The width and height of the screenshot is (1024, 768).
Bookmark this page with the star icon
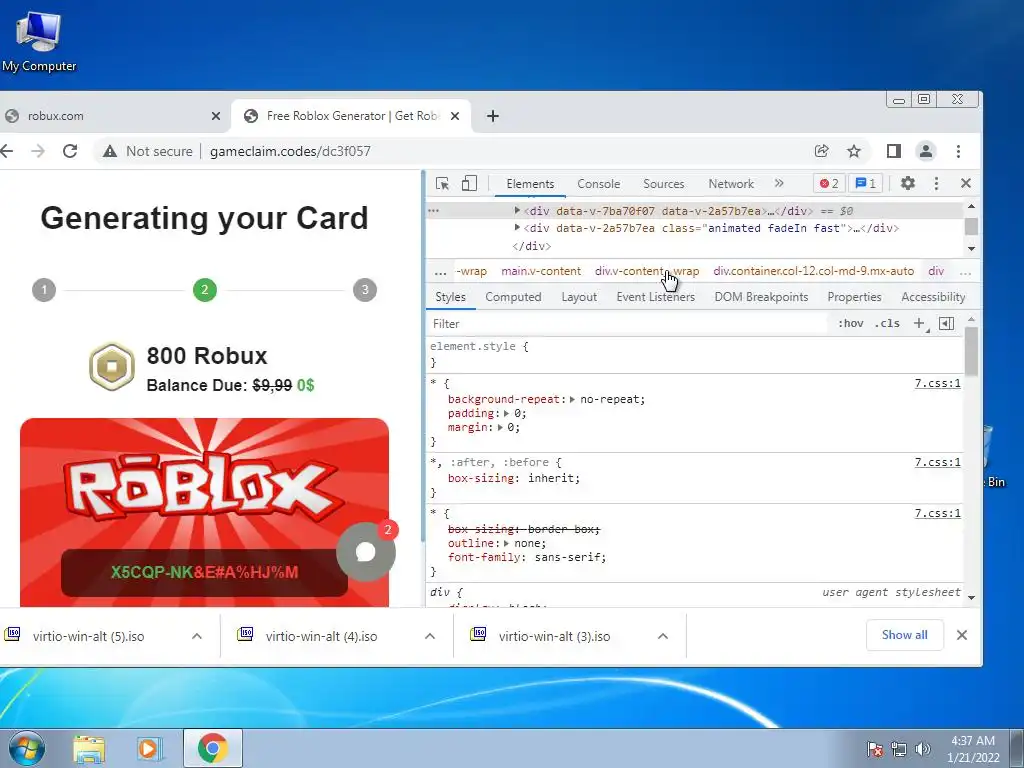(854, 151)
